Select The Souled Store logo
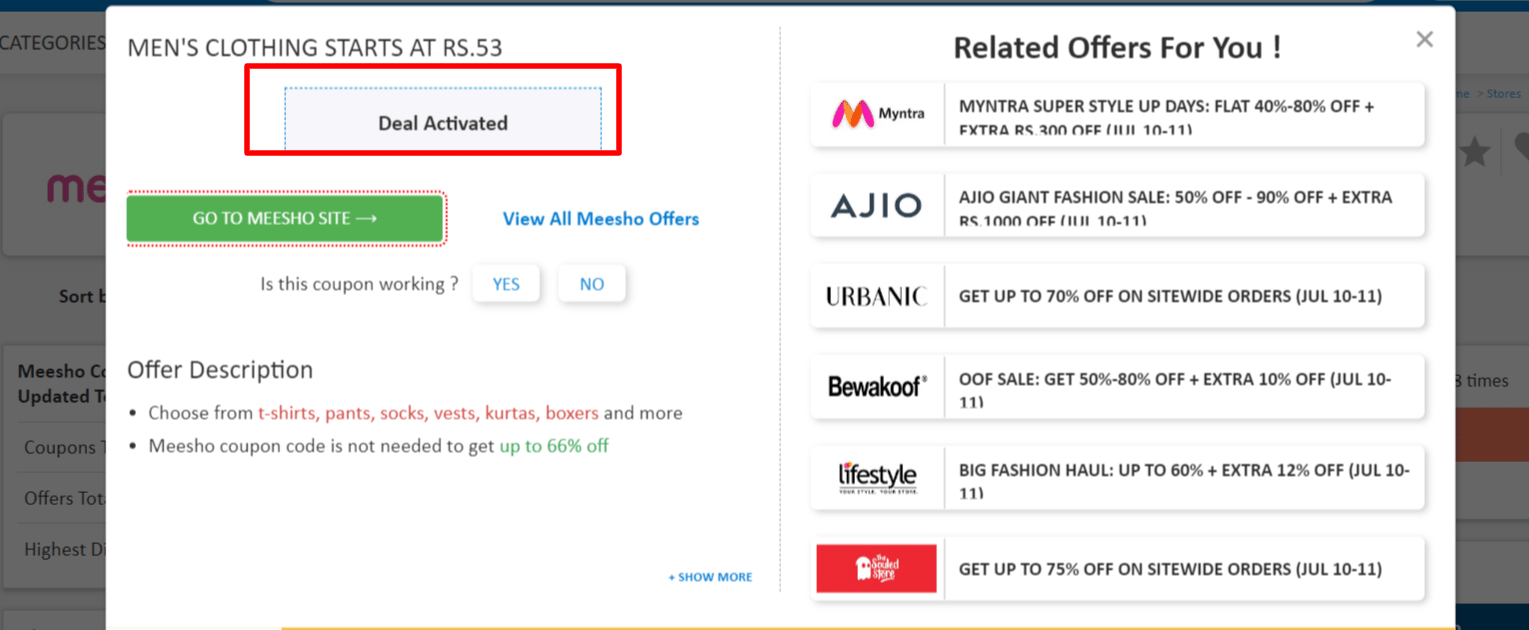Screen dimensions: 1529x630 tap(875, 567)
